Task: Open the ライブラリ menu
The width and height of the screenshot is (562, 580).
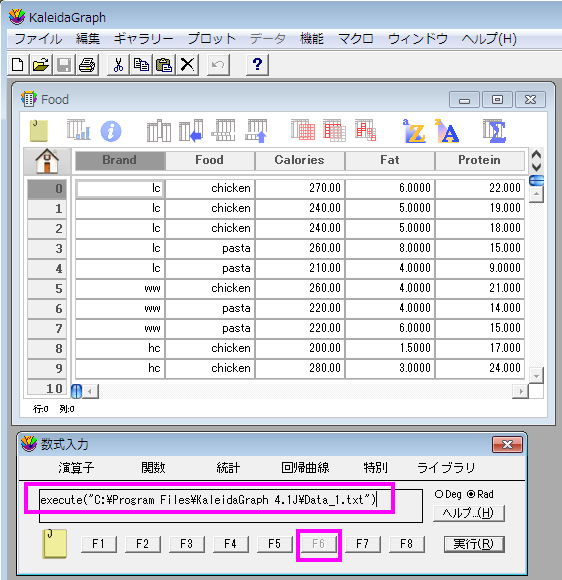Action: (446, 468)
